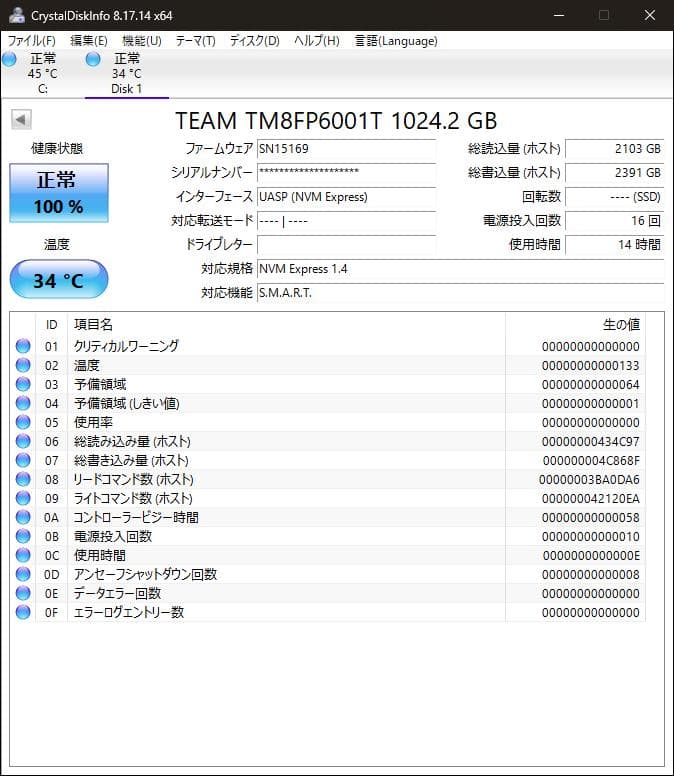The image size is (674, 776).
Task: Click the previous disk arrow button
Action: [20, 120]
